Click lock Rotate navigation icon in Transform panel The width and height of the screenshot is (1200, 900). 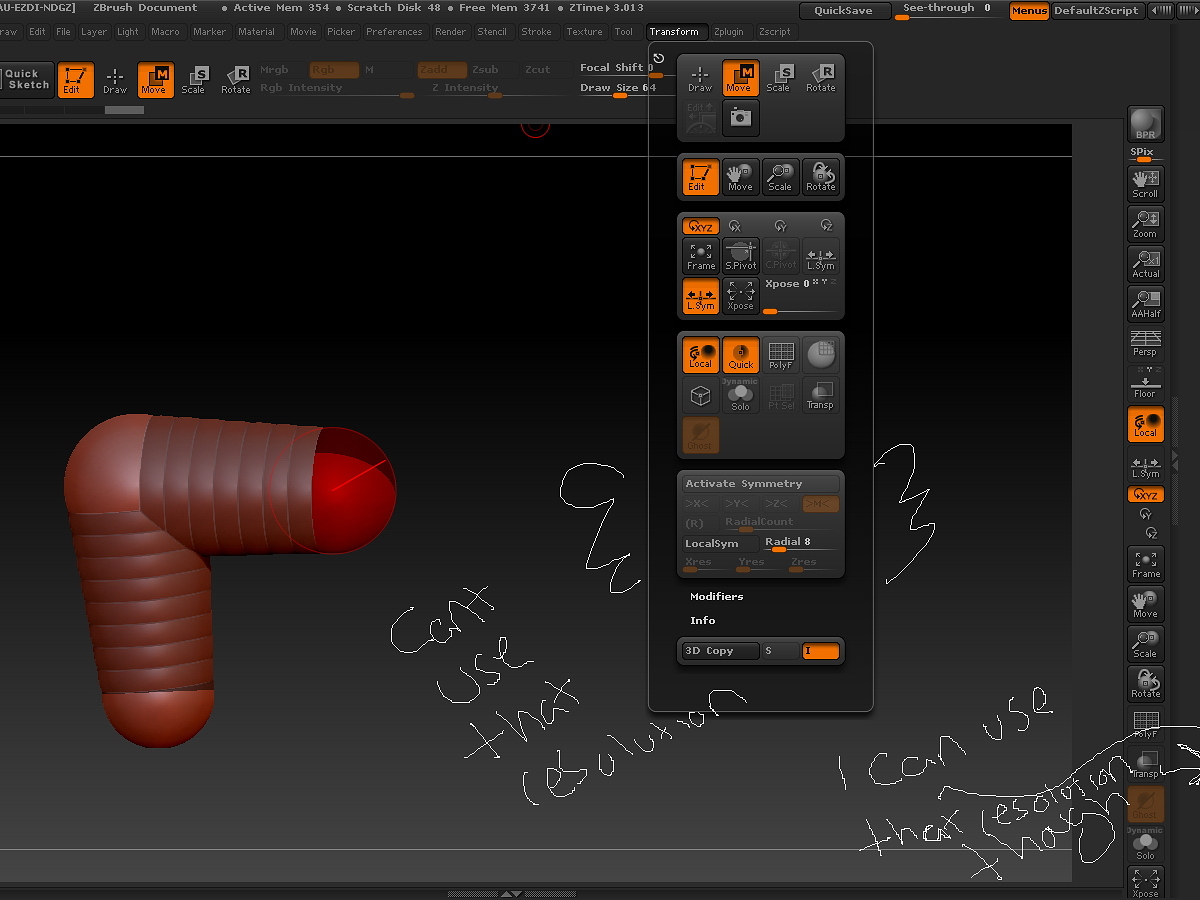[820, 177]
